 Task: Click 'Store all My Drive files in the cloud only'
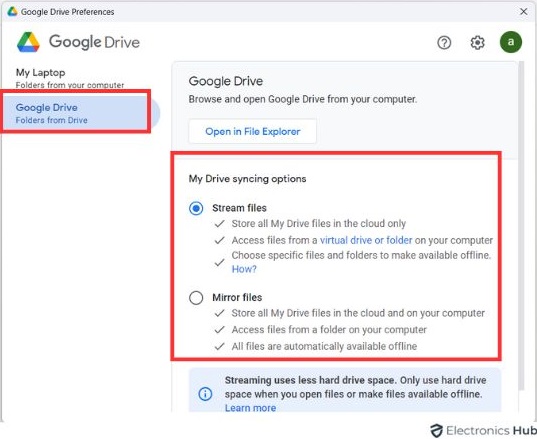319,224
